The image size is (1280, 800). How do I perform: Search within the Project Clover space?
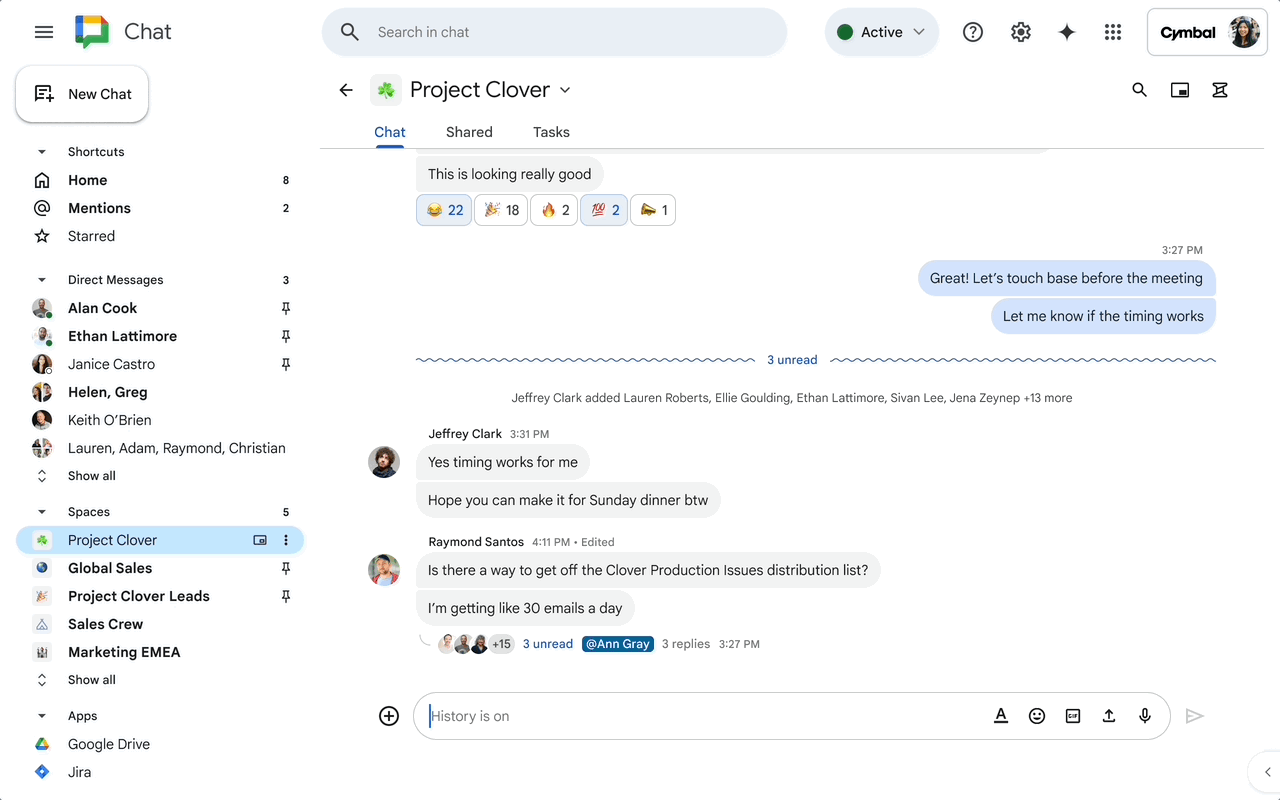click(1139, 90)
